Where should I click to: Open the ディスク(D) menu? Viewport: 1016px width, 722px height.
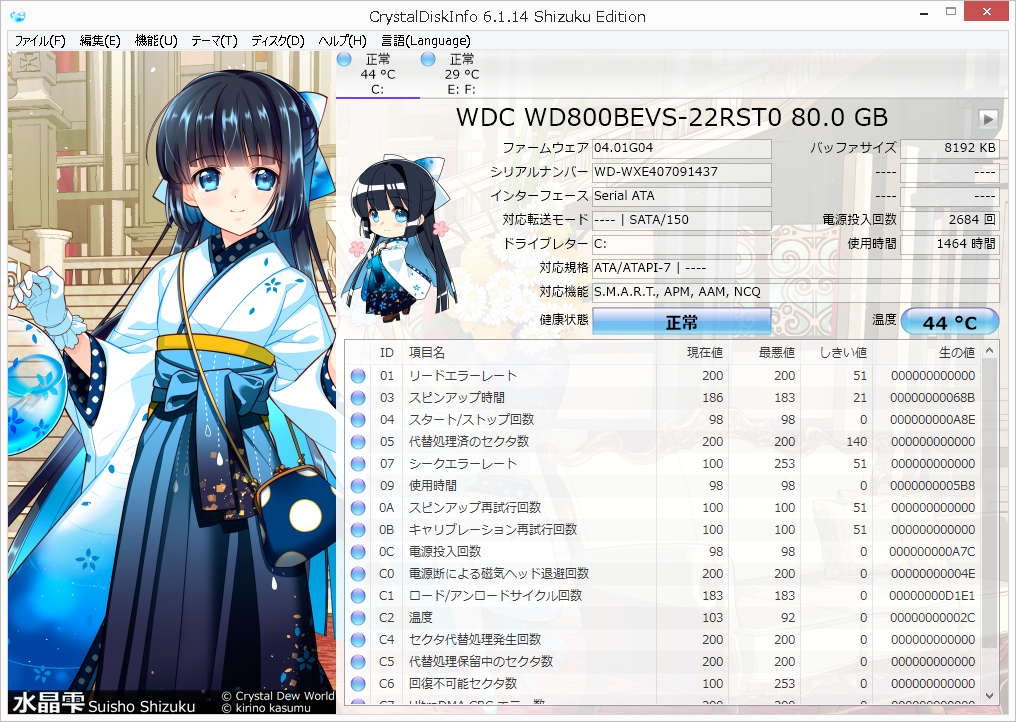coord(277,41)
